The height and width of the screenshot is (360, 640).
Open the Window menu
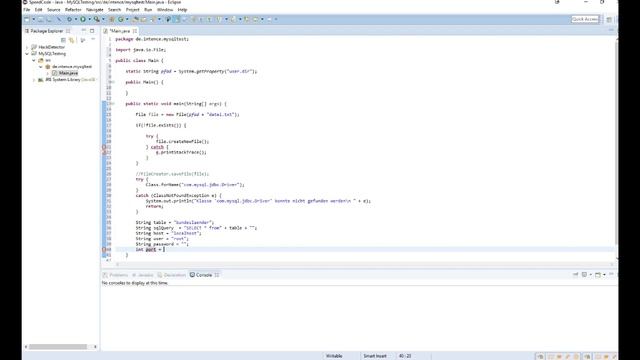click(x=165, y=9)
